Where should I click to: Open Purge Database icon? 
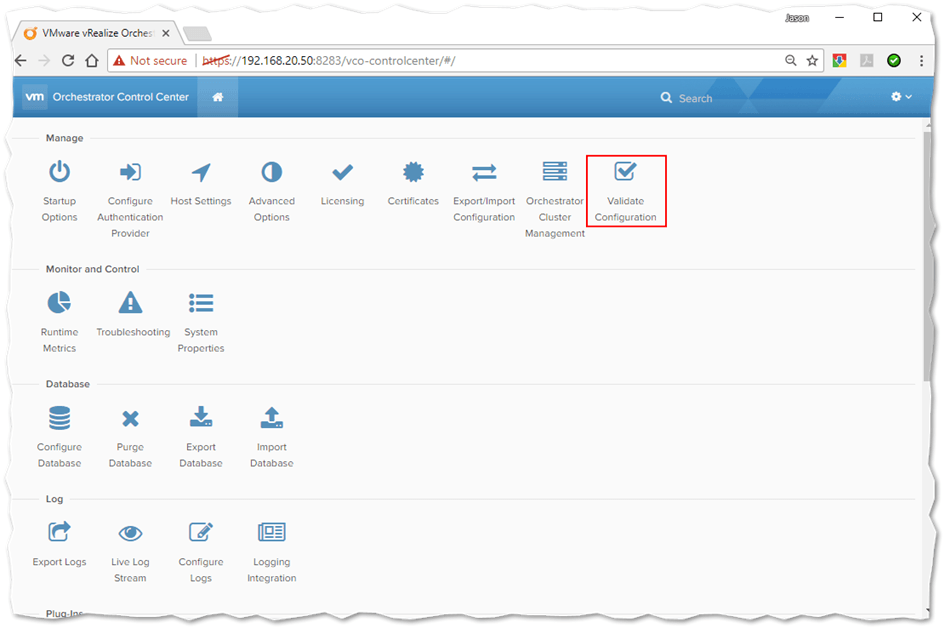[x=130, y=418]
